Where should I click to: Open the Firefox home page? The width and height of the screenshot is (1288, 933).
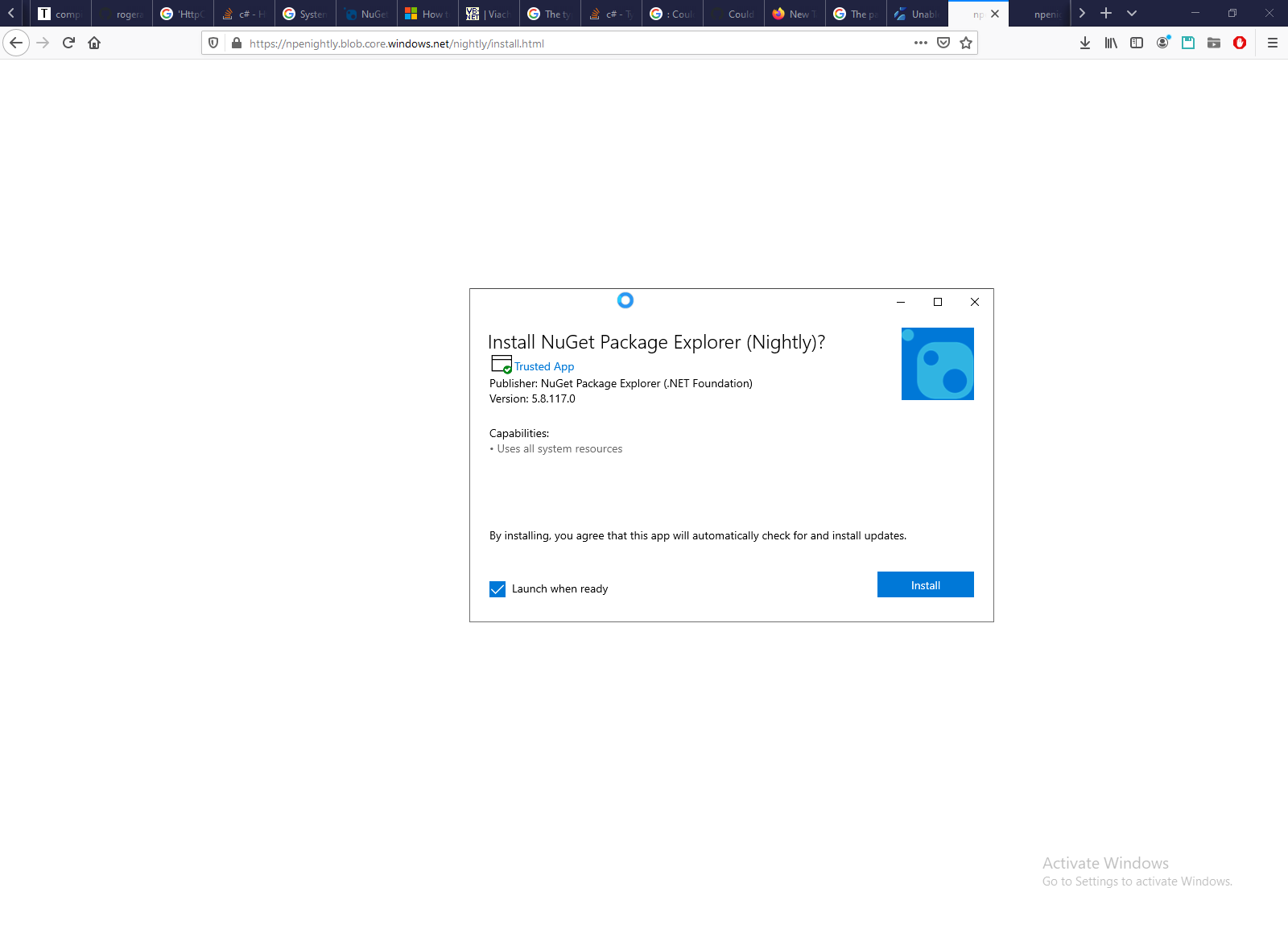pos(94,43)
